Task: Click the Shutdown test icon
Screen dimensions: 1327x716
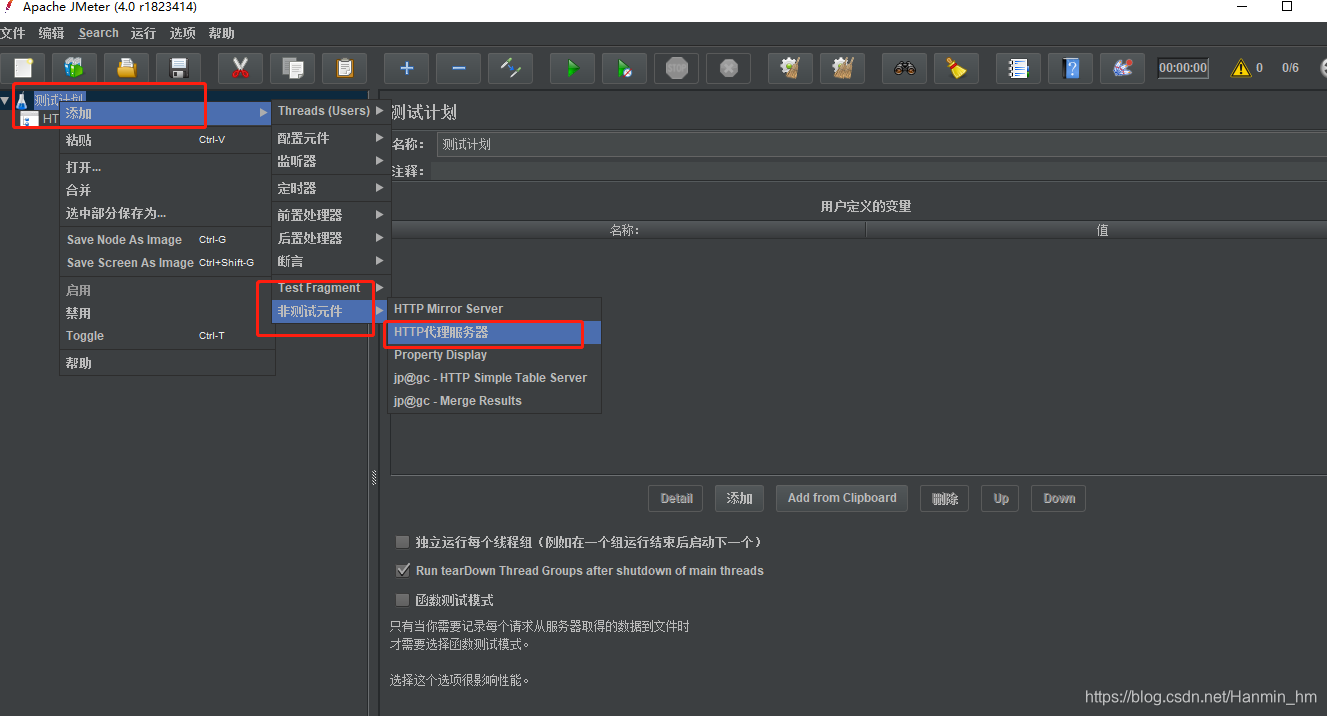Action: click(x=728, y=69)
